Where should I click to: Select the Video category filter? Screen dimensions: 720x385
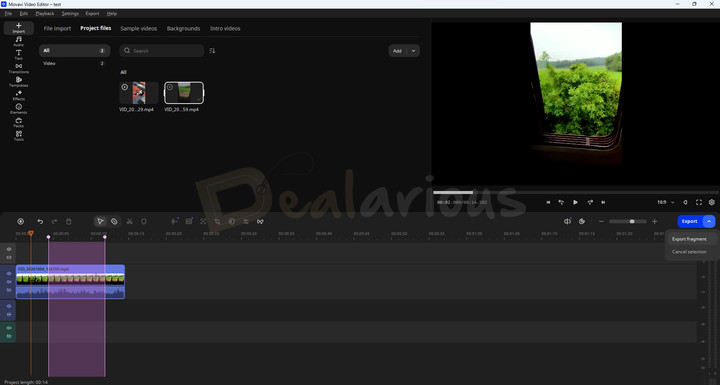click(x=74, y=63)
